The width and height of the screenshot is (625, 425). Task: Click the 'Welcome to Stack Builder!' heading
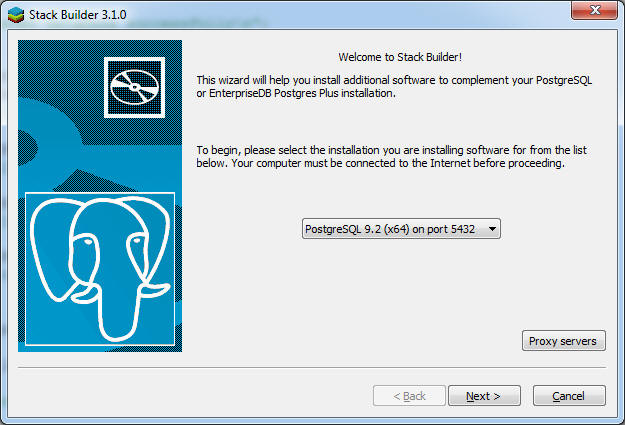pyautogui.click(x=400, y=57)
